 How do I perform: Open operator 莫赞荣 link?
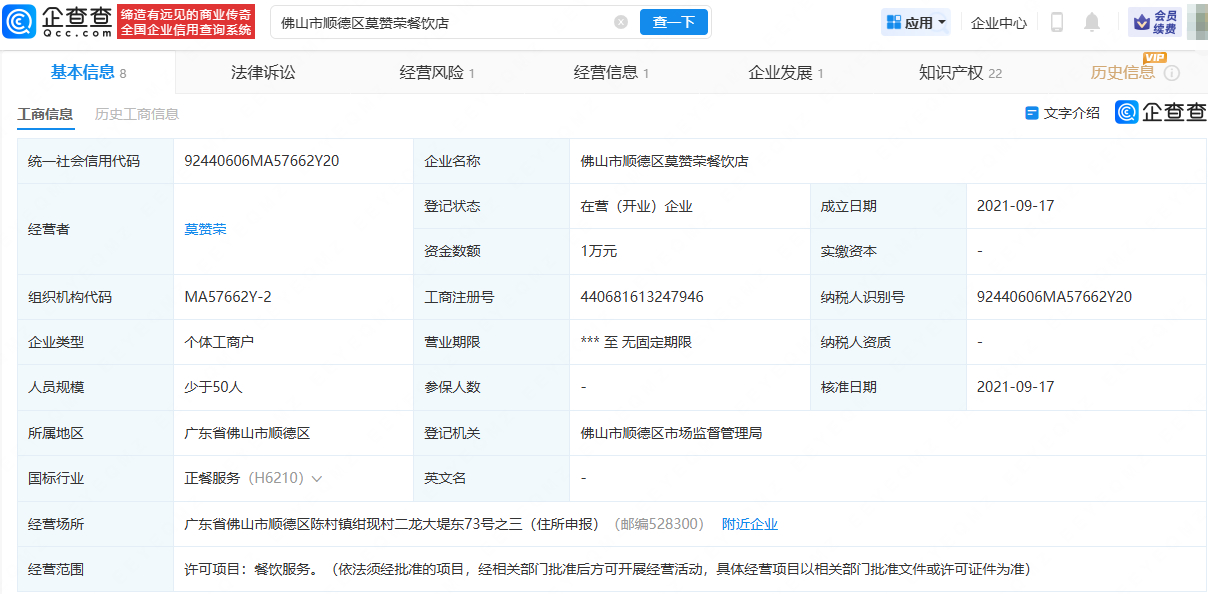point(205,229)
